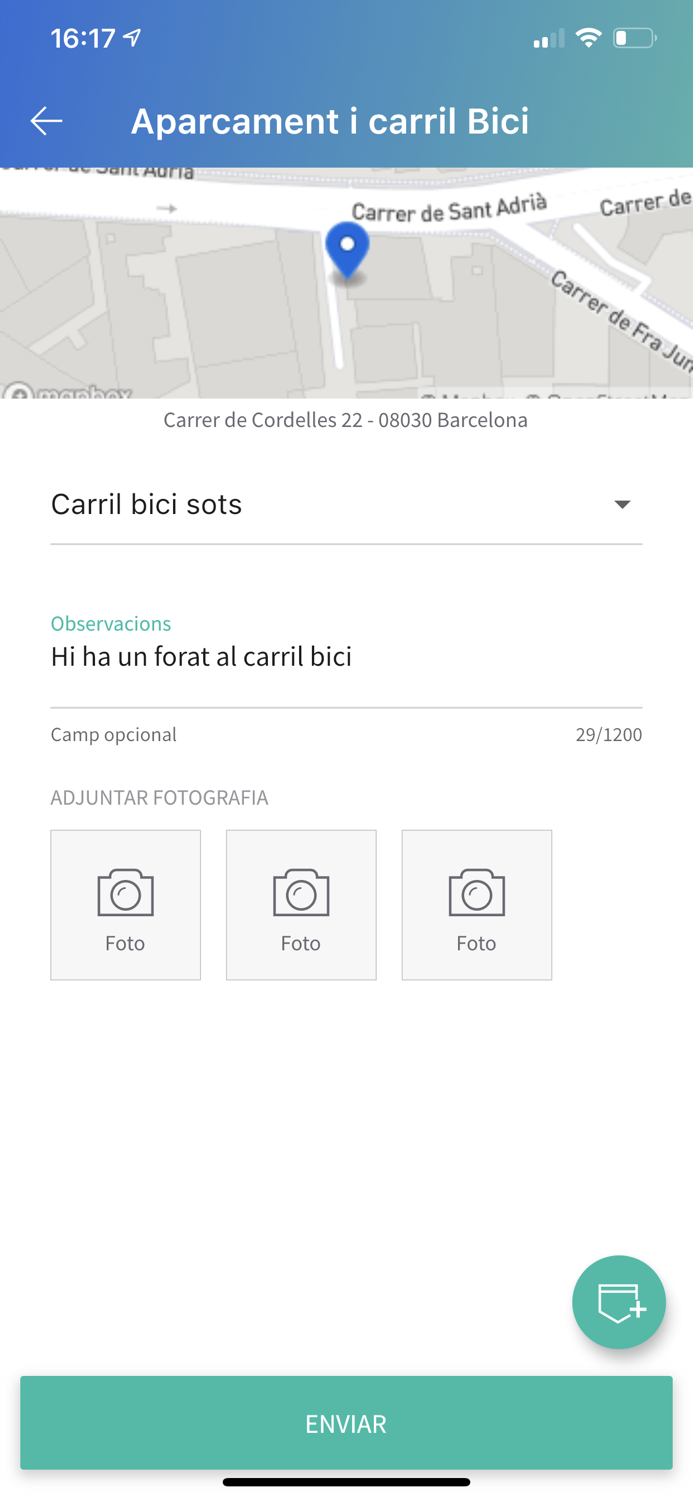693x1500 pixels.
Task: Tap the 'Aparcament i carril Bici' title
Action: pos(330,120)
